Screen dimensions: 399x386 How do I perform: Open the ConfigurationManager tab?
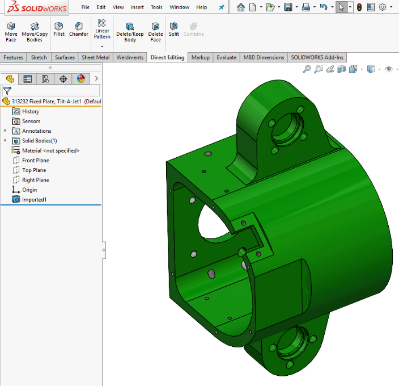(45, 79)
